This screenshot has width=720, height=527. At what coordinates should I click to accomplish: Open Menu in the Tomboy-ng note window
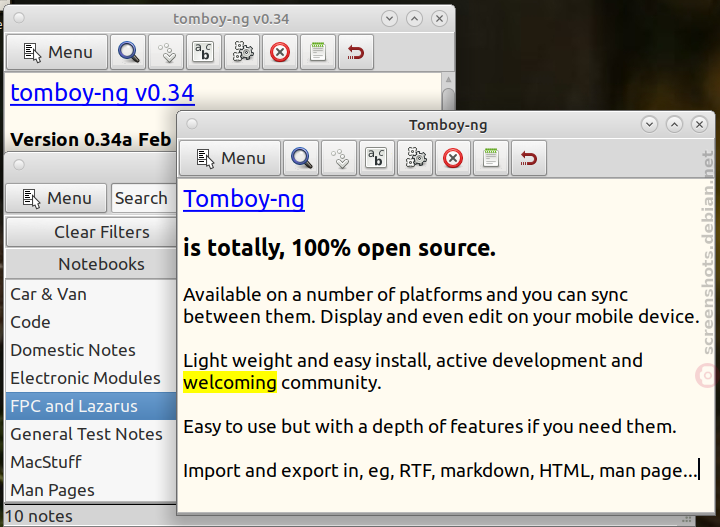point(230,158)
